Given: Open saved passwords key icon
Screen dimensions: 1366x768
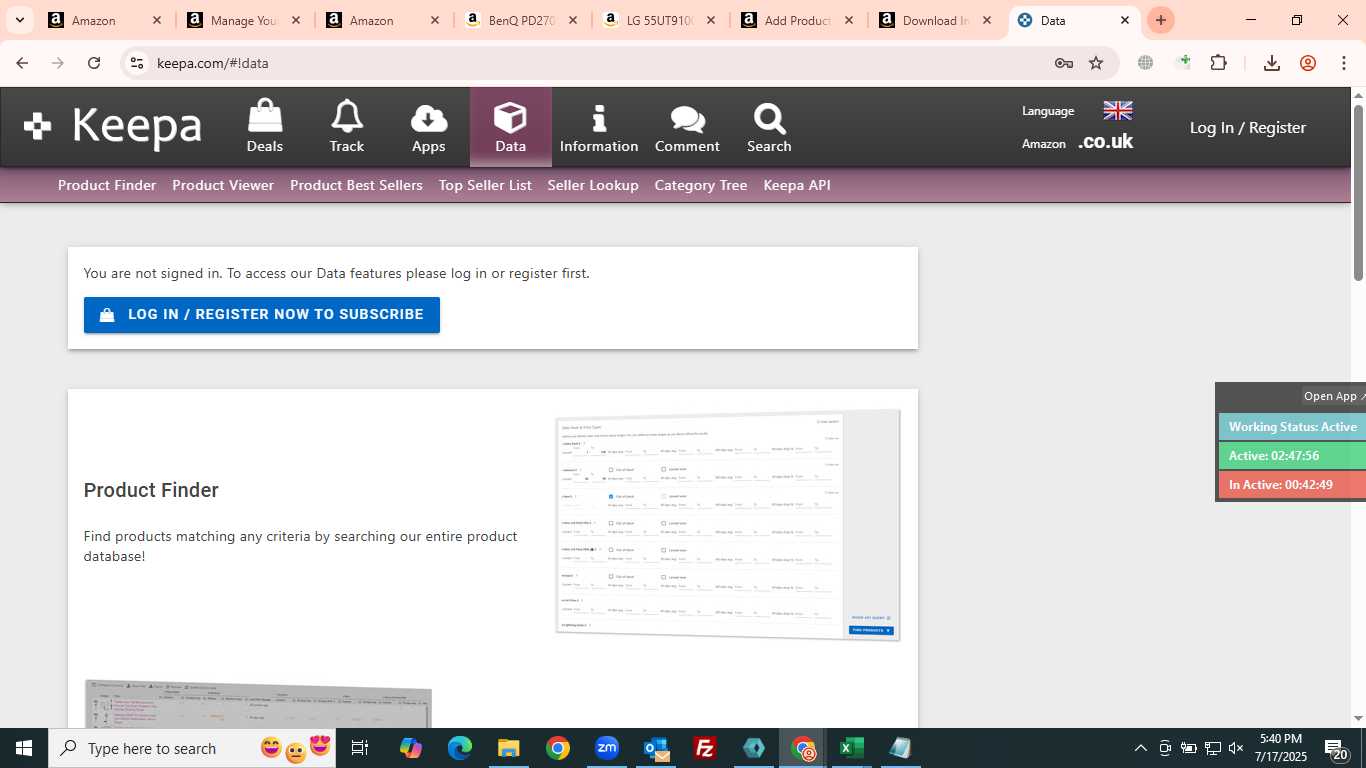Looking at the screenshot, I should [1064, 63].
